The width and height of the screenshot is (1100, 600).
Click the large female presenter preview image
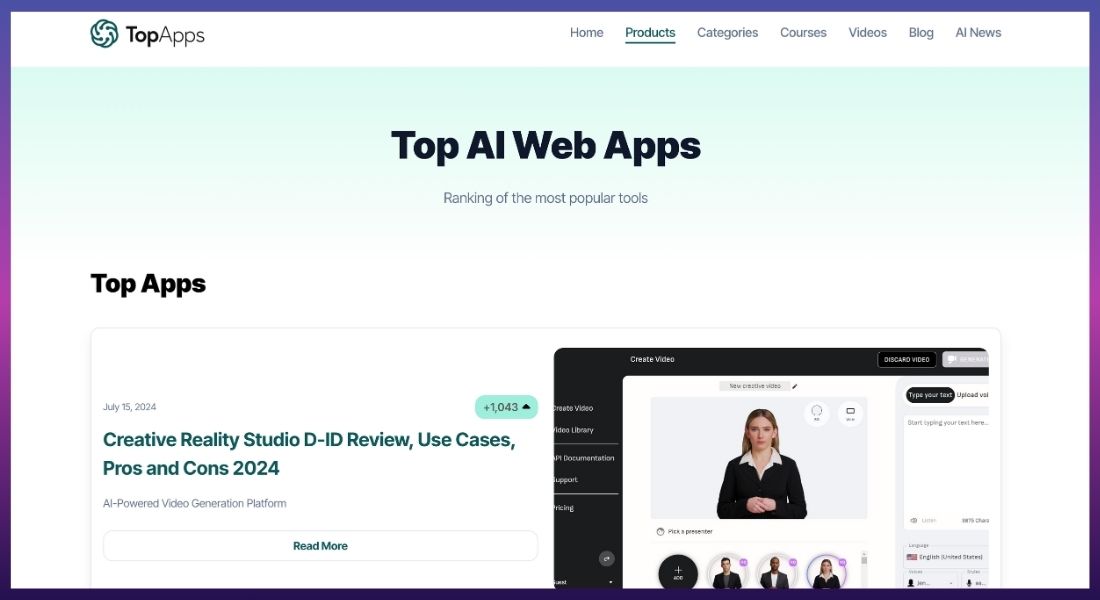pos(759,458)
